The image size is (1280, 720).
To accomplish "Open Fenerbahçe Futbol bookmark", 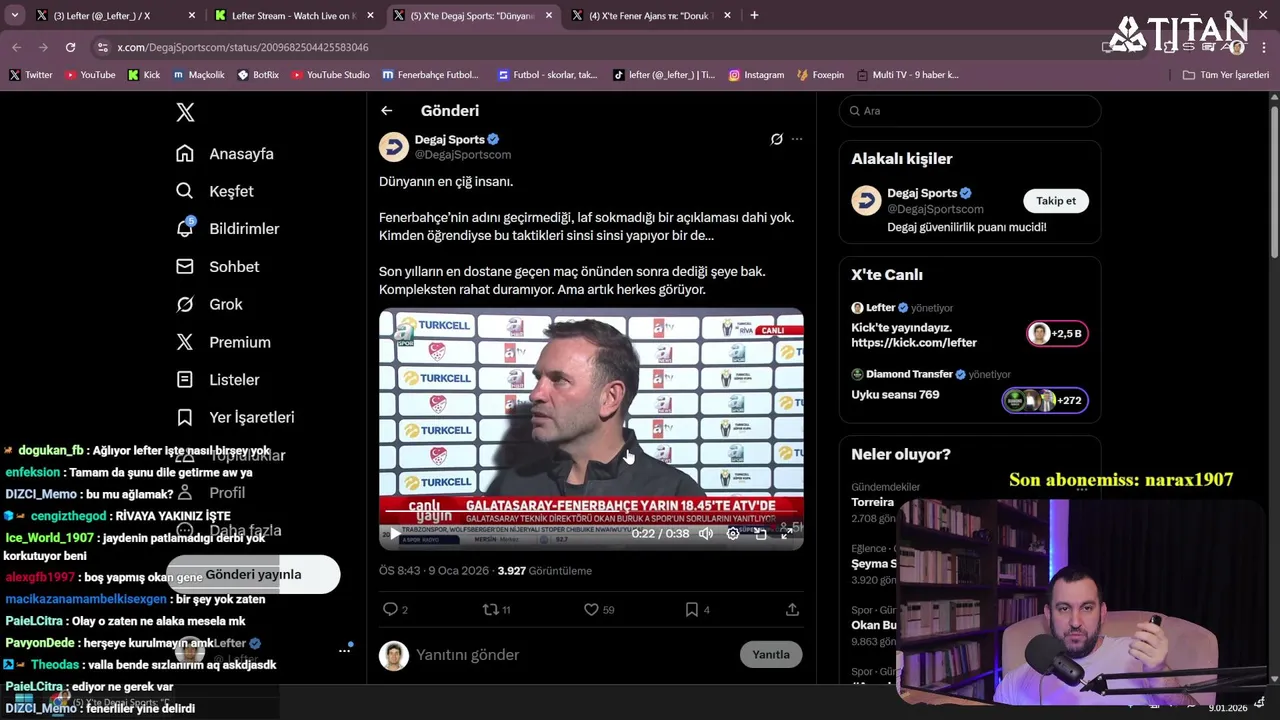I will 431,75.
